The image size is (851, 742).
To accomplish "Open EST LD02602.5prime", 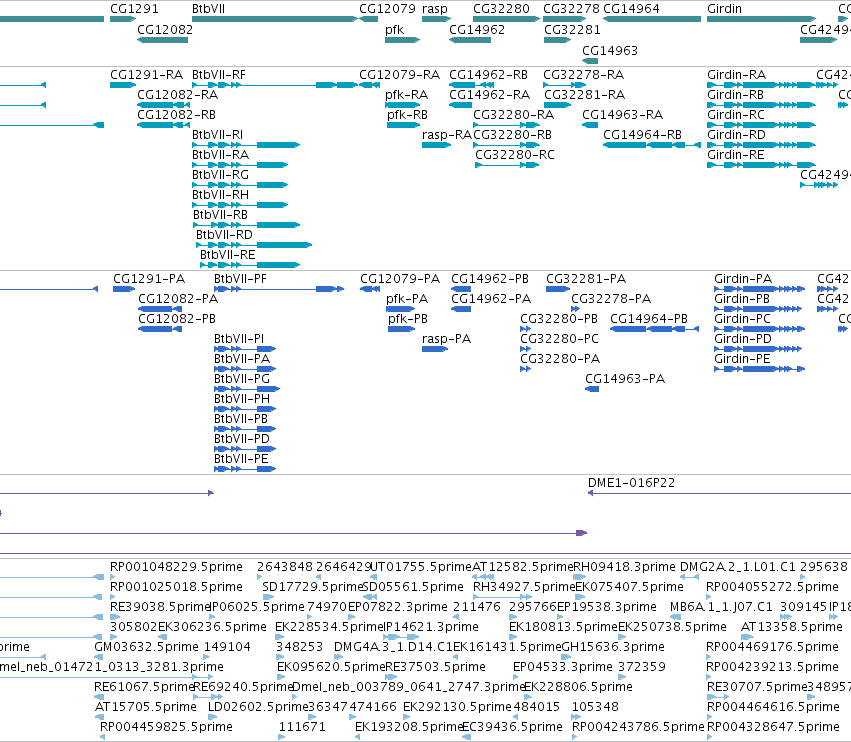I will [x=258, y=707].
